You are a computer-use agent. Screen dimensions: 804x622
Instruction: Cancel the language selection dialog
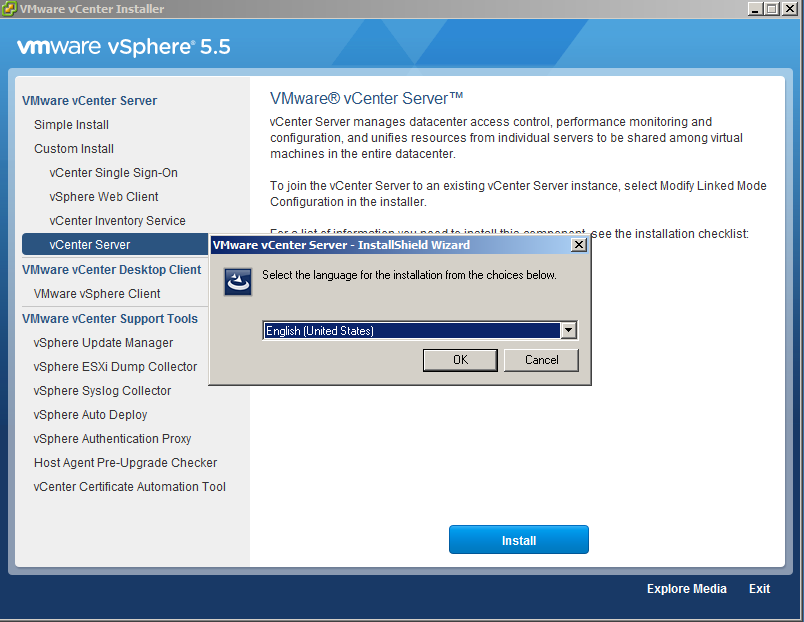(541, 360)
